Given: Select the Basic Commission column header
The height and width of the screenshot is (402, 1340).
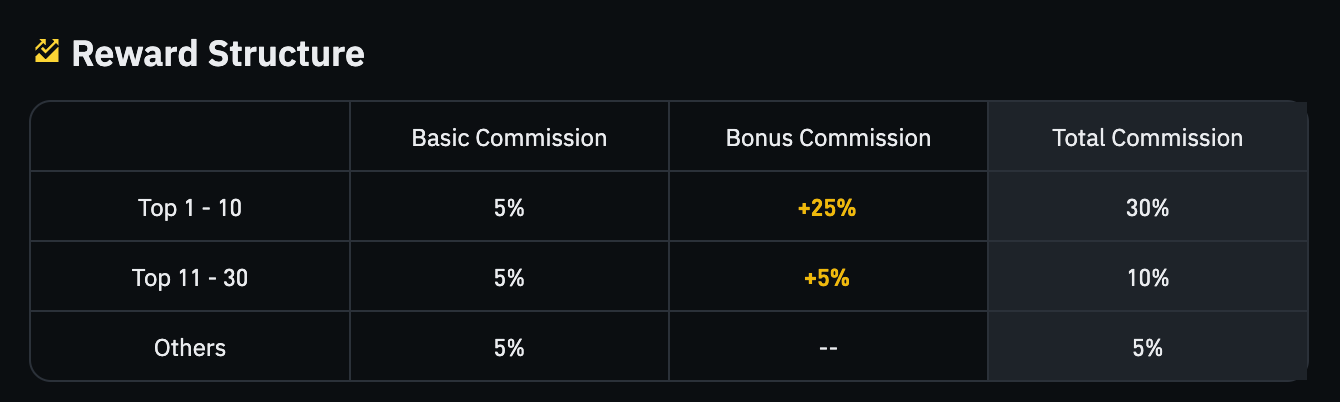Looking at the screenshot, I should coord(509,138).
